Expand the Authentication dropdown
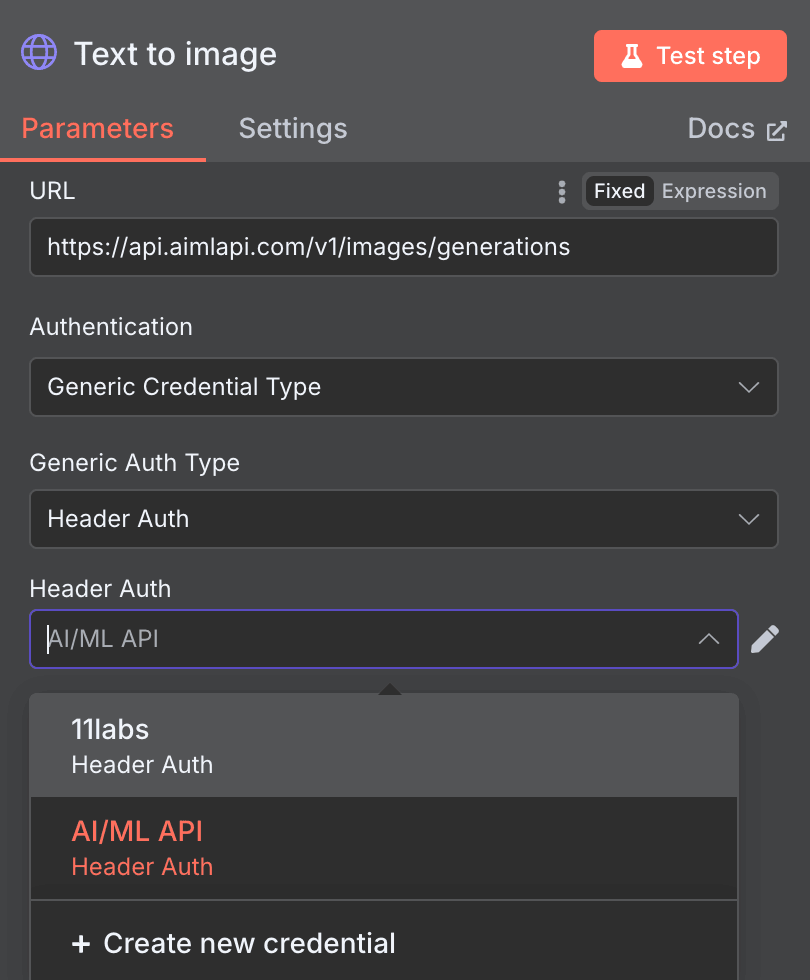The width and height of the screenshot is (810, 980). pyautogui.click(x=404, y=387)
